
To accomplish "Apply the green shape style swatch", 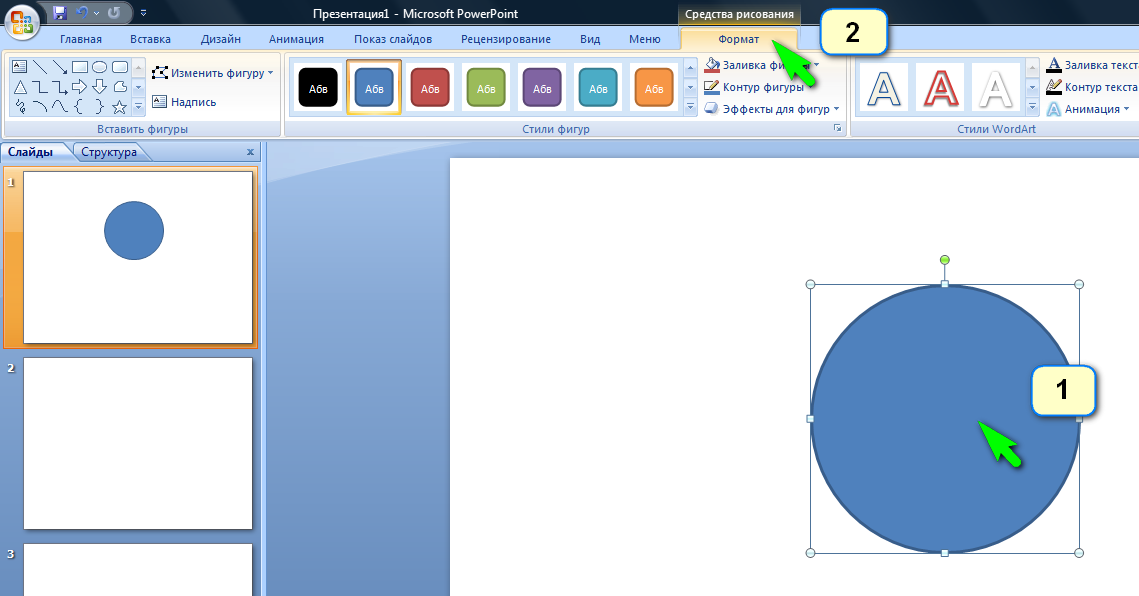I will coord(486,88).
